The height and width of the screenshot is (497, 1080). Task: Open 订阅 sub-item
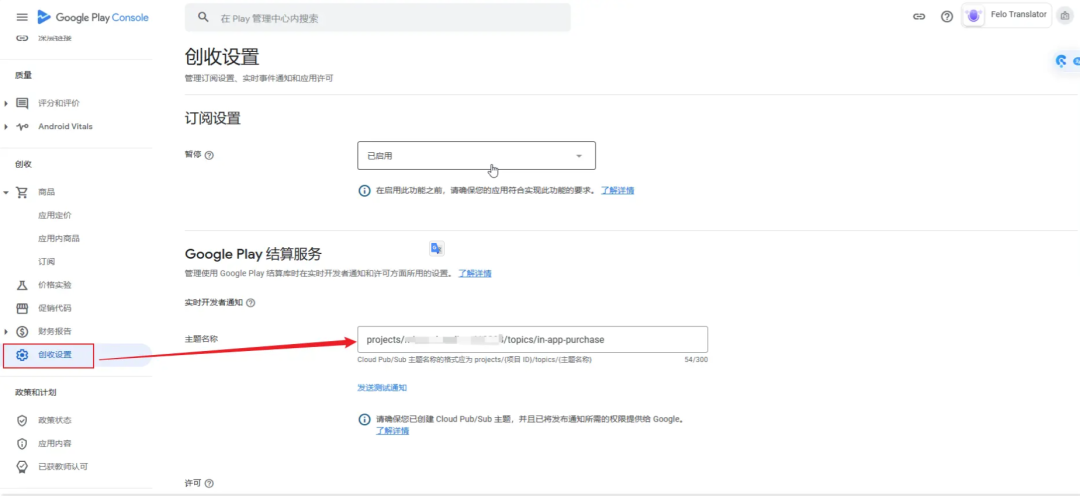pos(46,262)
